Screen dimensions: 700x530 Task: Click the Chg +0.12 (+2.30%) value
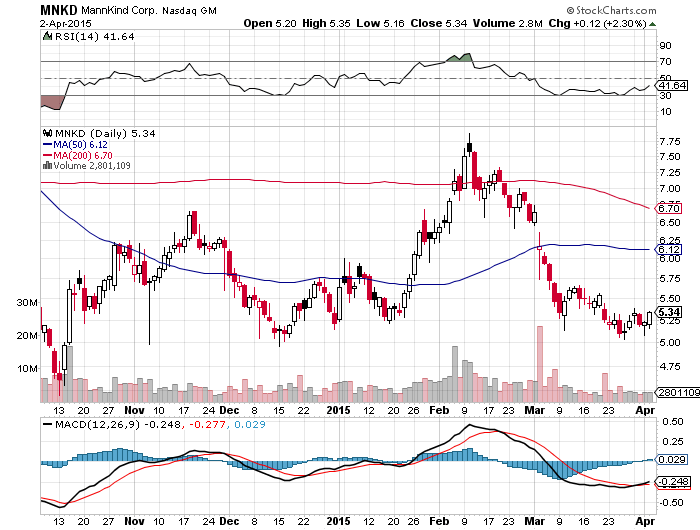(597, 23)
